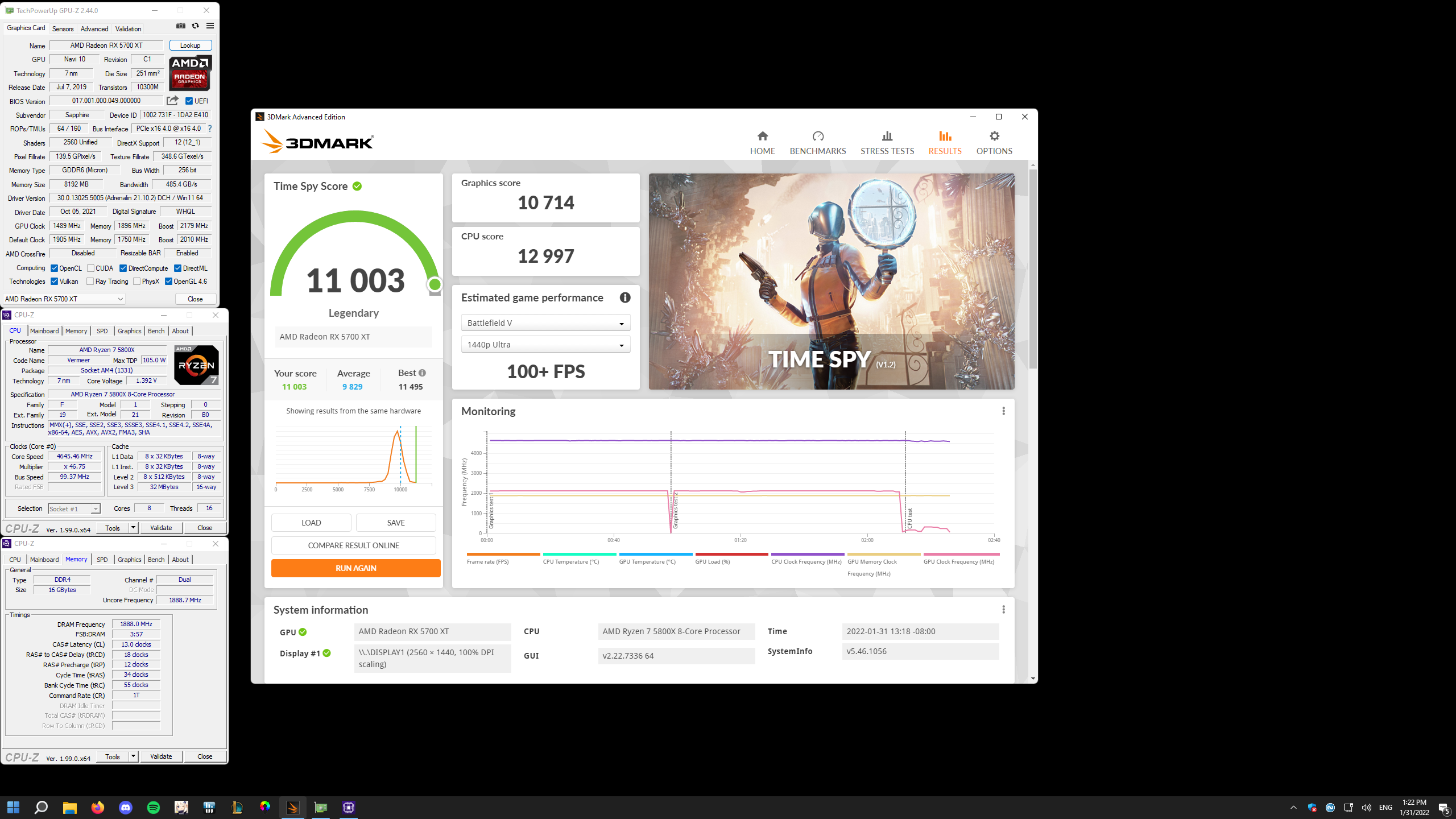
Task: Click Best score info icon
Action: pyautogui.click(x=422, y=373)
